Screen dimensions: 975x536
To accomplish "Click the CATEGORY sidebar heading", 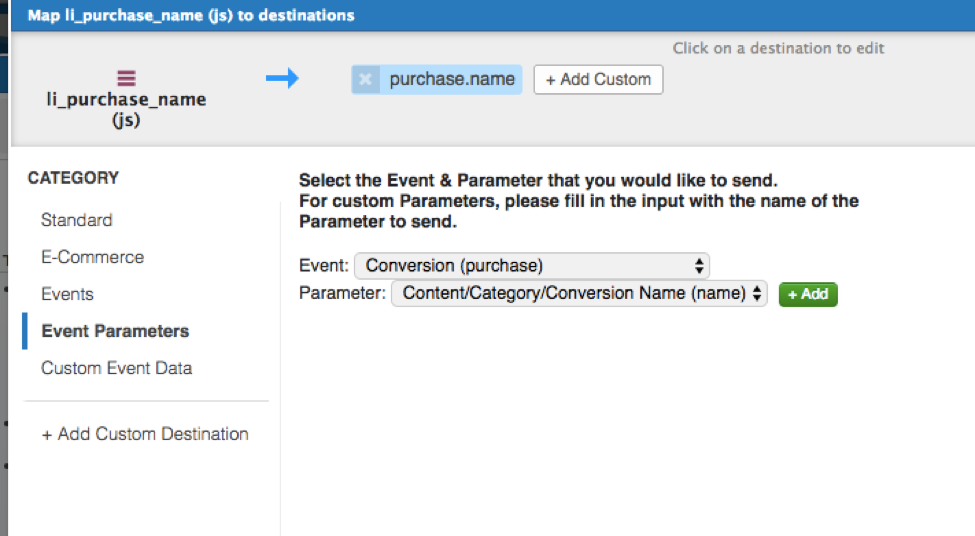I will (73, 178).
